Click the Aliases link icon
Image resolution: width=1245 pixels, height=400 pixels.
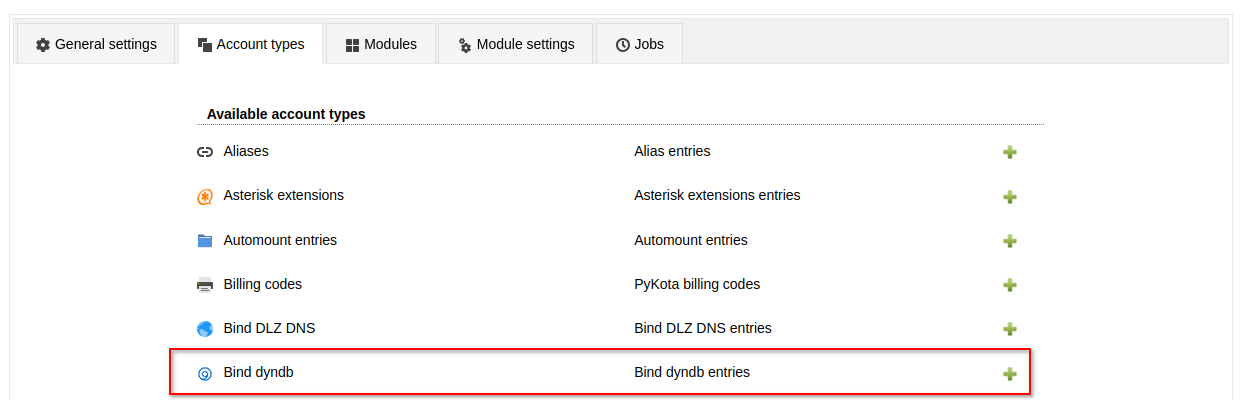tap(205, 152)
